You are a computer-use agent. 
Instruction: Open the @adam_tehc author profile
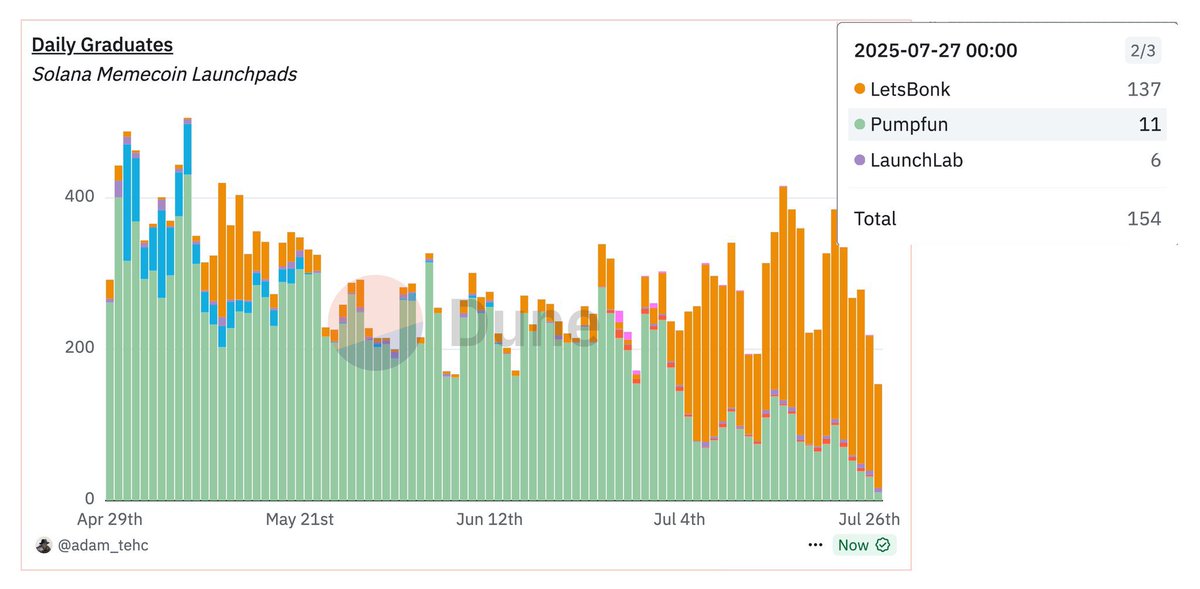102,545
